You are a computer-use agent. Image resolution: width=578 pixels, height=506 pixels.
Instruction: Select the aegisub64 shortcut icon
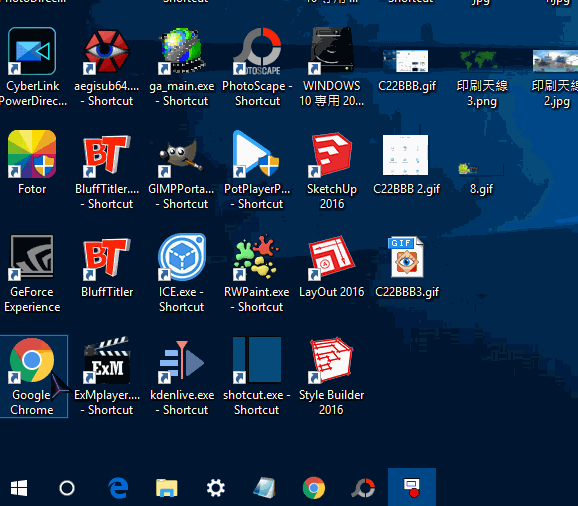pyautogui.click(x=107, y=51)
